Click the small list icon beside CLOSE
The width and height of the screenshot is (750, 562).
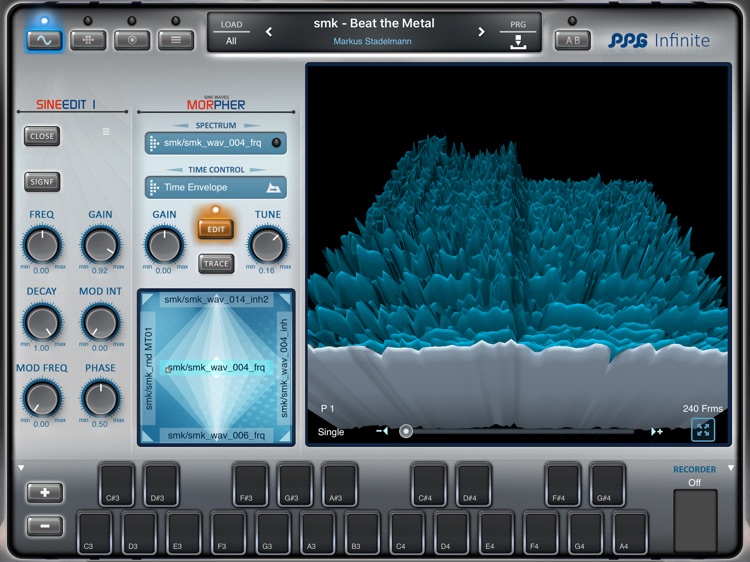point(106,132)
